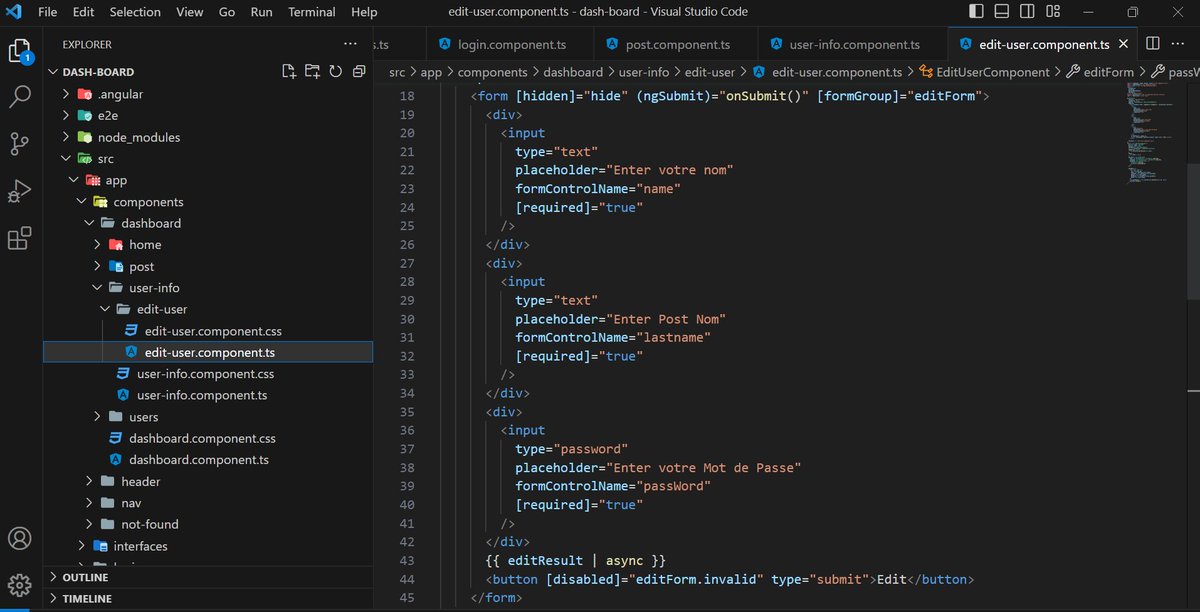Switch to post.component.ts tab
The image size is (1200, 612).
677,44
